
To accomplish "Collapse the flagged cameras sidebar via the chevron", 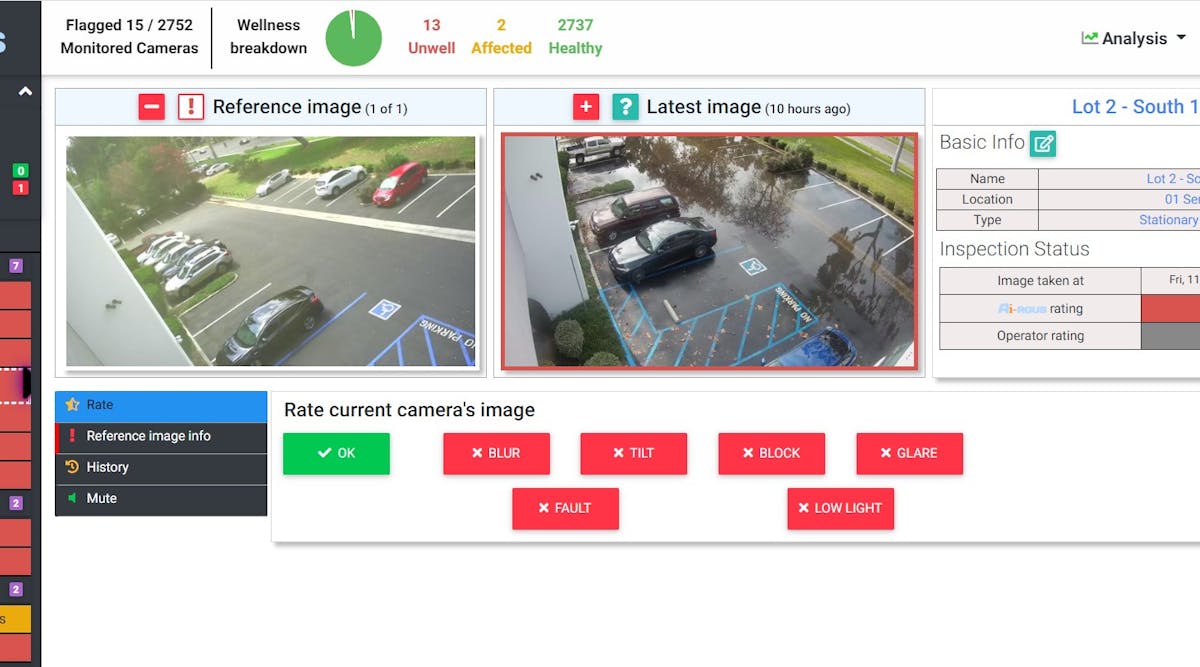I will pyautogui.click(x=23, y=90).
